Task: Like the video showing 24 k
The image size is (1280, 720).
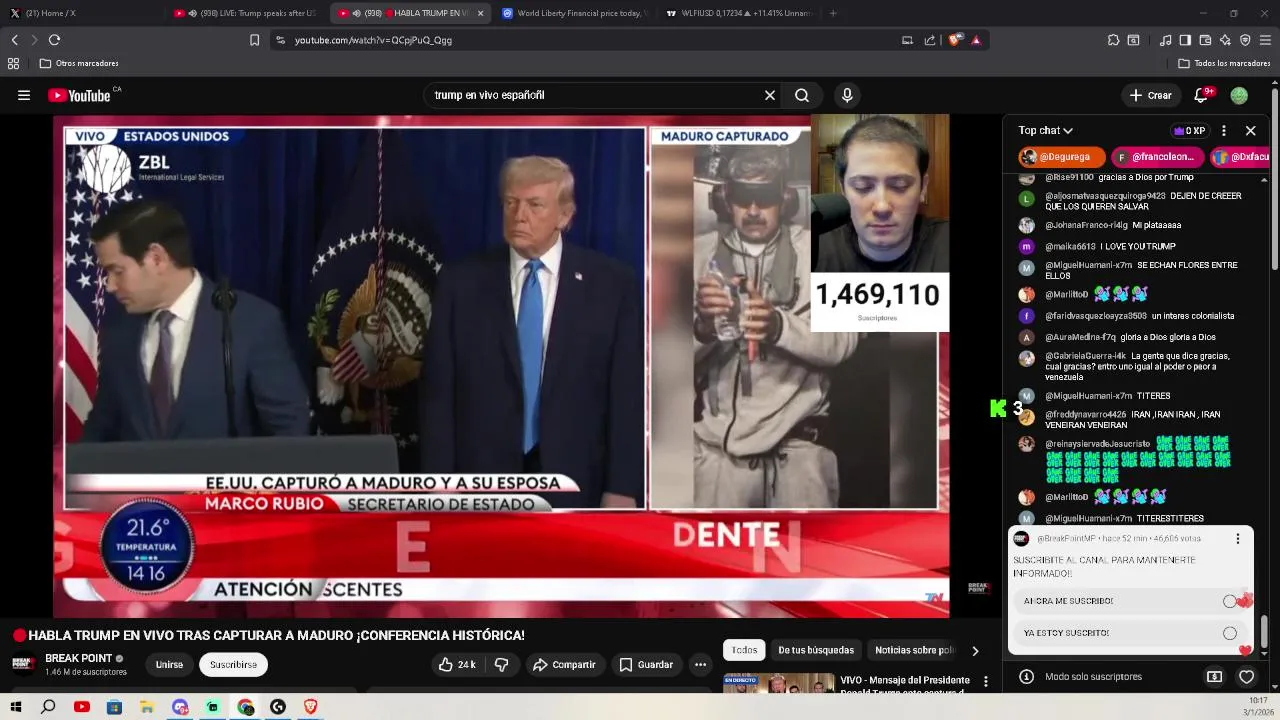Action: (457, 664)
